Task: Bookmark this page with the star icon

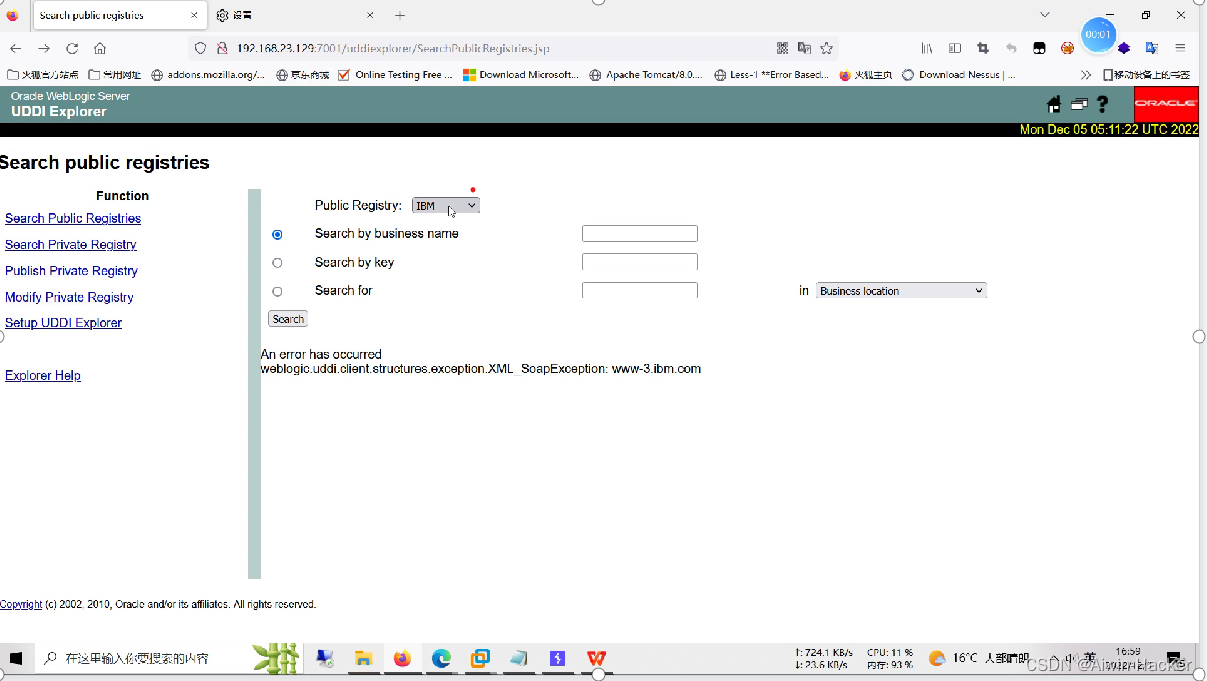Action: (827, 48)
